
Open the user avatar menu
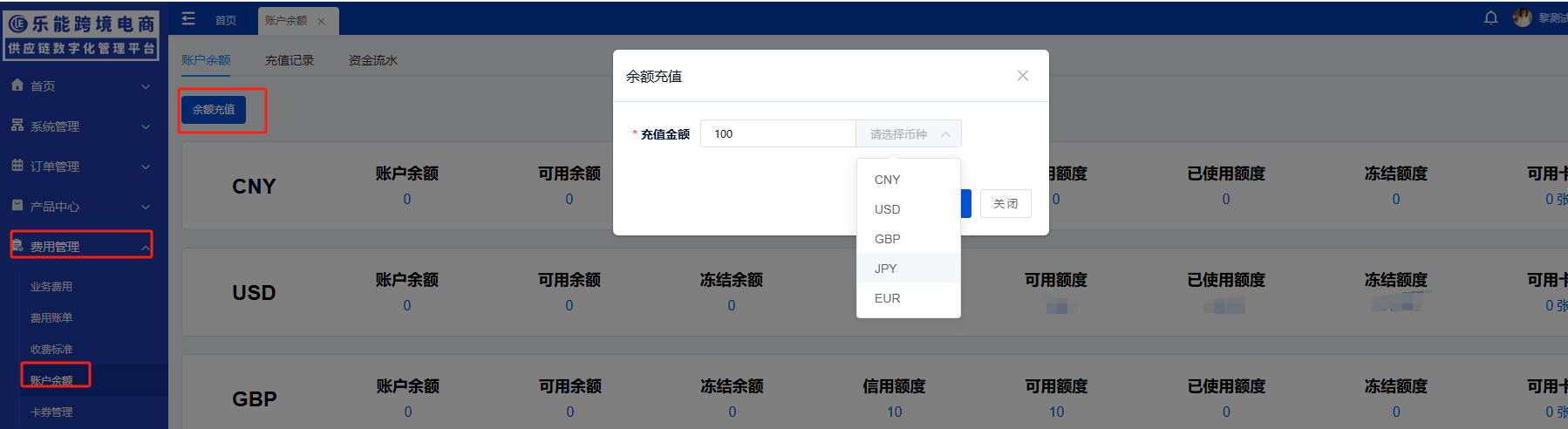pos(1523,17)
